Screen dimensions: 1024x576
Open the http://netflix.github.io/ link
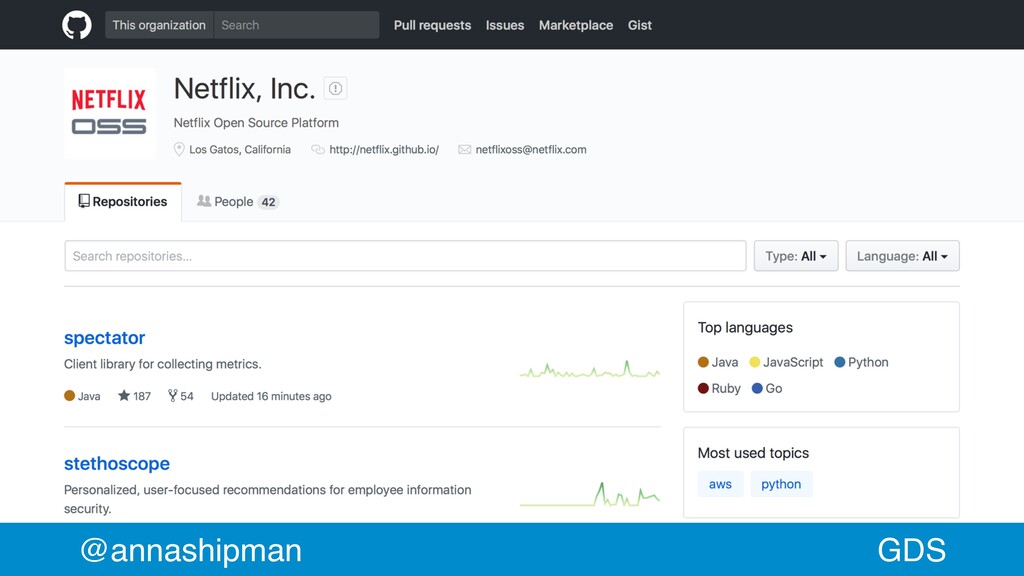(384, 150)
